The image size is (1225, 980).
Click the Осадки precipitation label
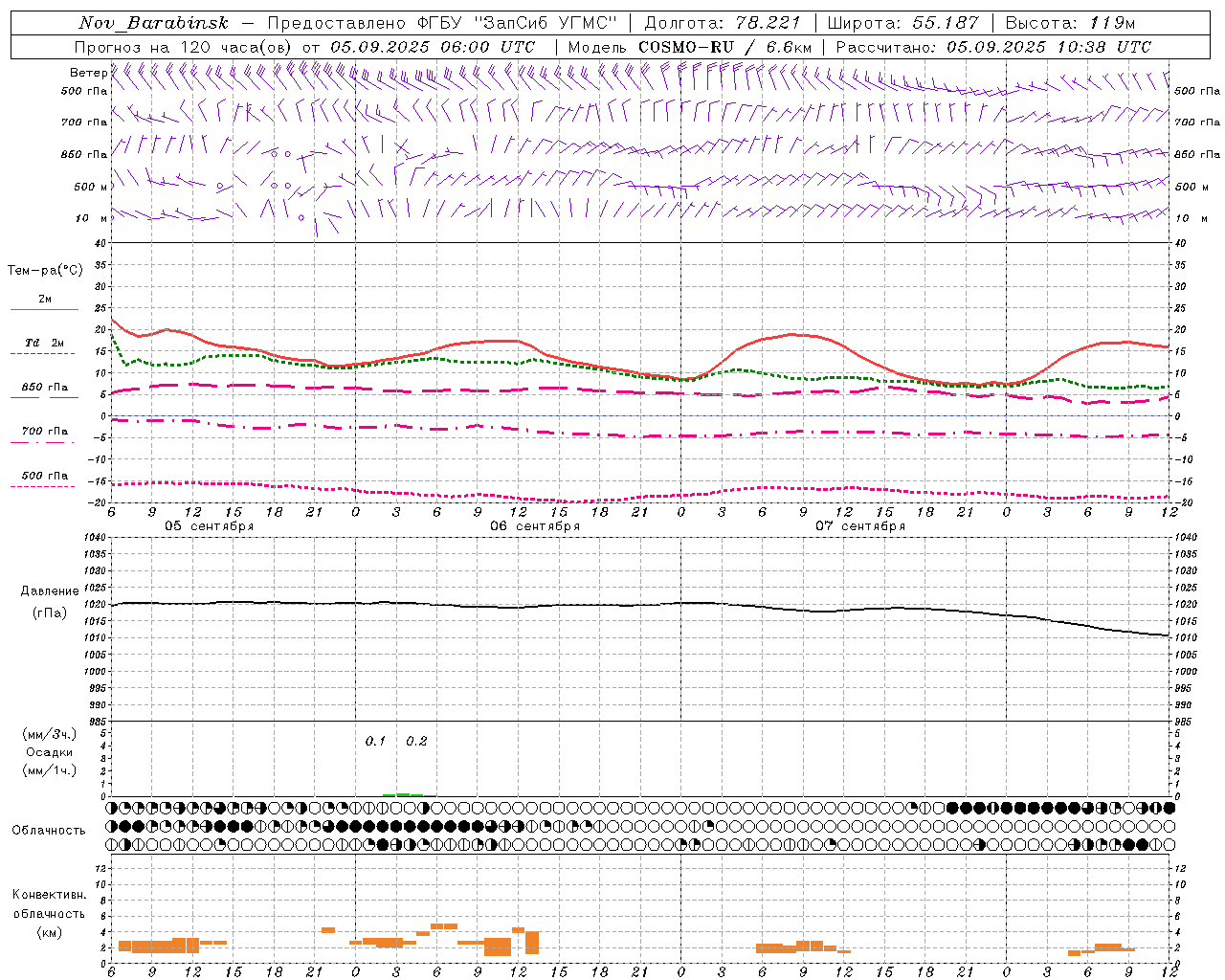click(x=50, y=752)
